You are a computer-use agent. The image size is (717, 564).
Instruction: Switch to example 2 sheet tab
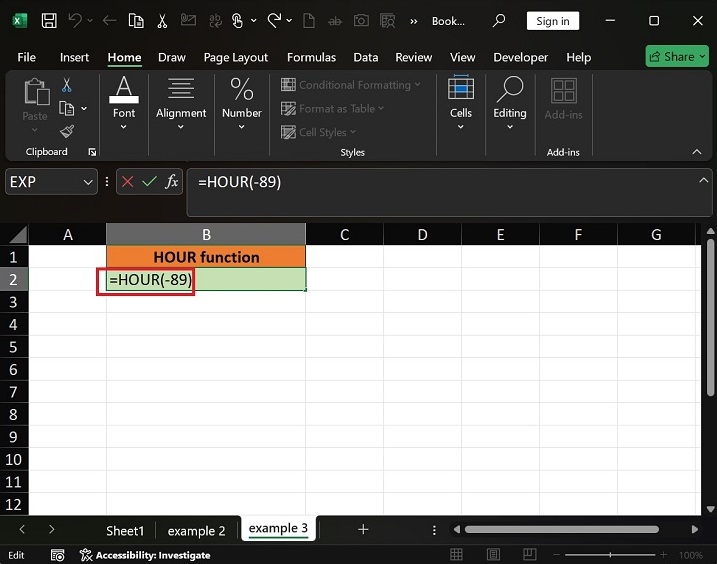[197, 530]
